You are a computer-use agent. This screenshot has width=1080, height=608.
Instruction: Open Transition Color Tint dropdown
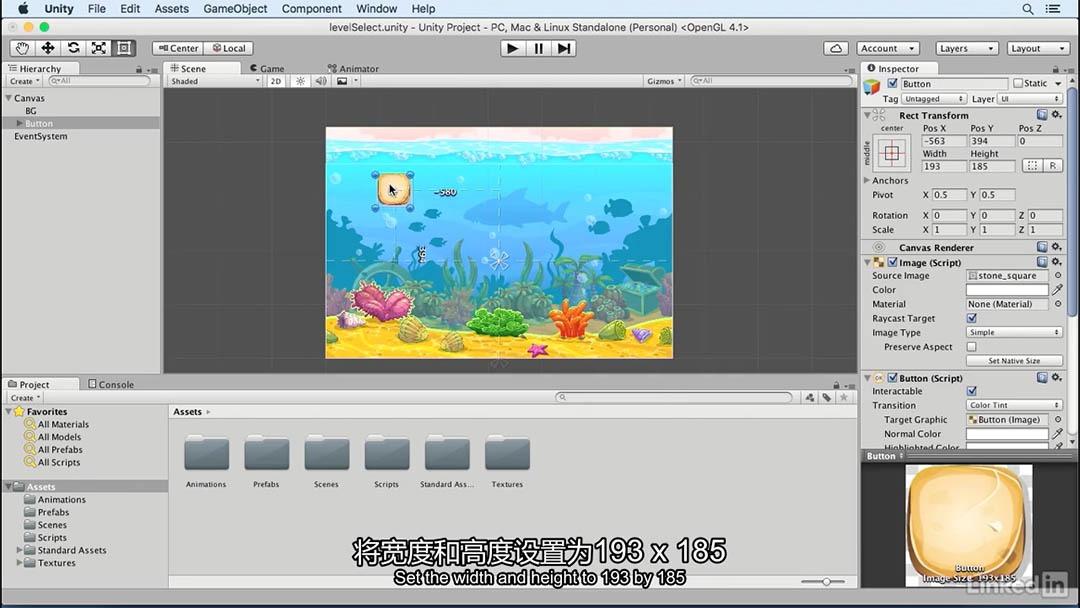coord(1014,406)
